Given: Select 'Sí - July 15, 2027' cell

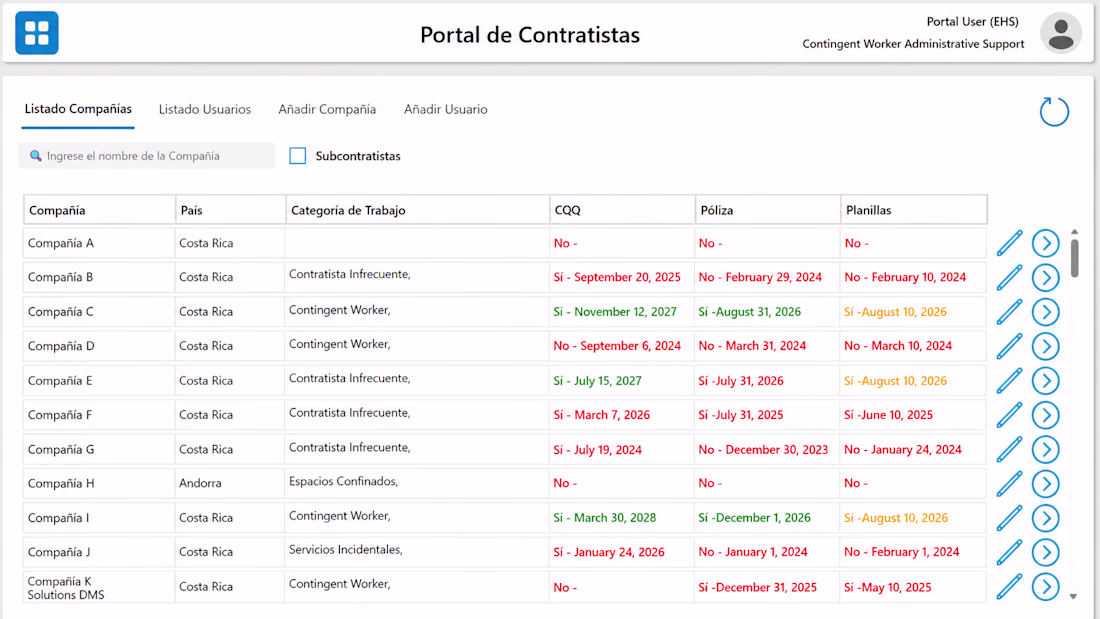Looking at the screenshot, I should 622,380.
